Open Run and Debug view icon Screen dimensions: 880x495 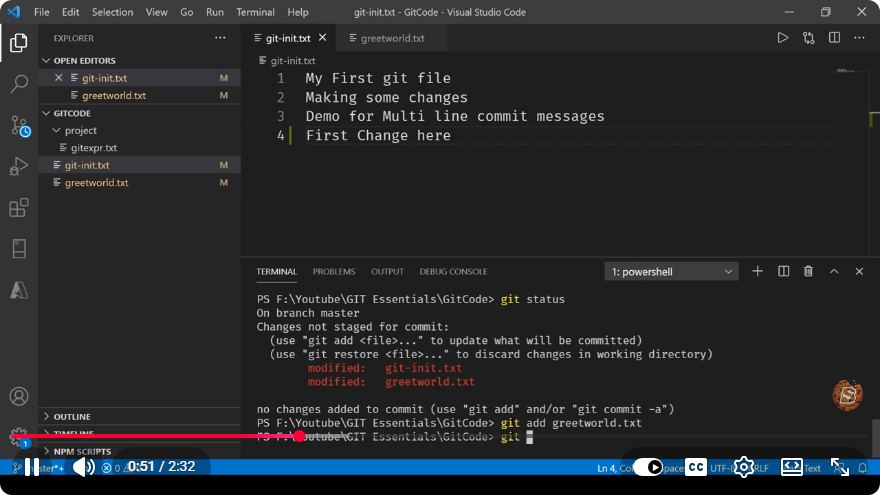pyautogui.click(x=19, y=167)
